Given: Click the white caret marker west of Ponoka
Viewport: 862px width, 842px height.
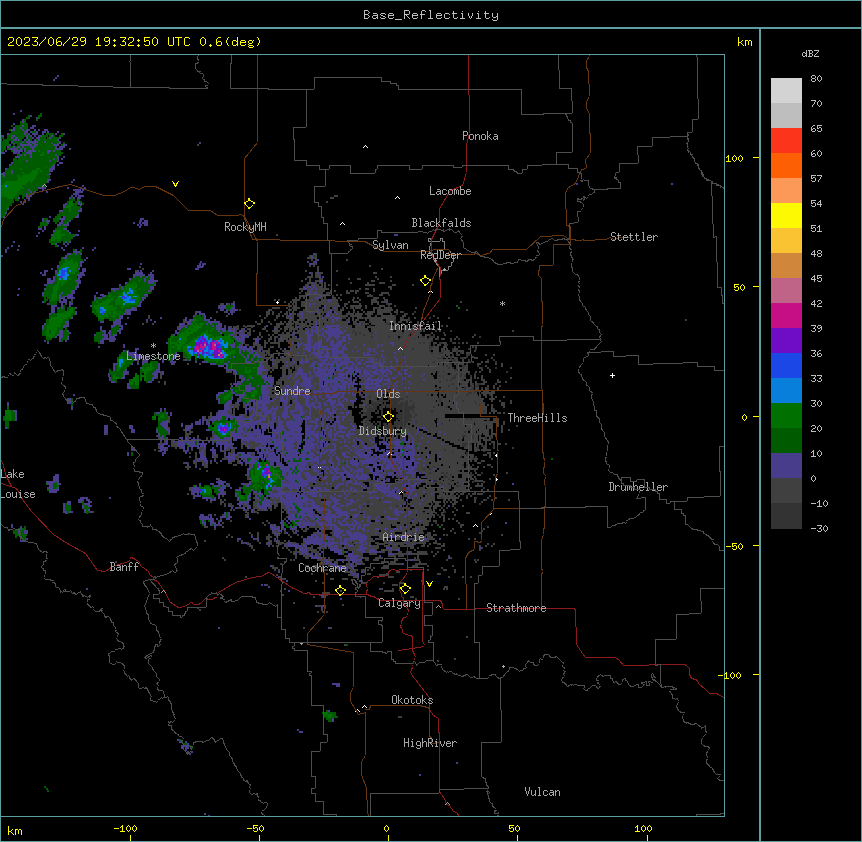Looking at the screenshot, I should 366,147.
